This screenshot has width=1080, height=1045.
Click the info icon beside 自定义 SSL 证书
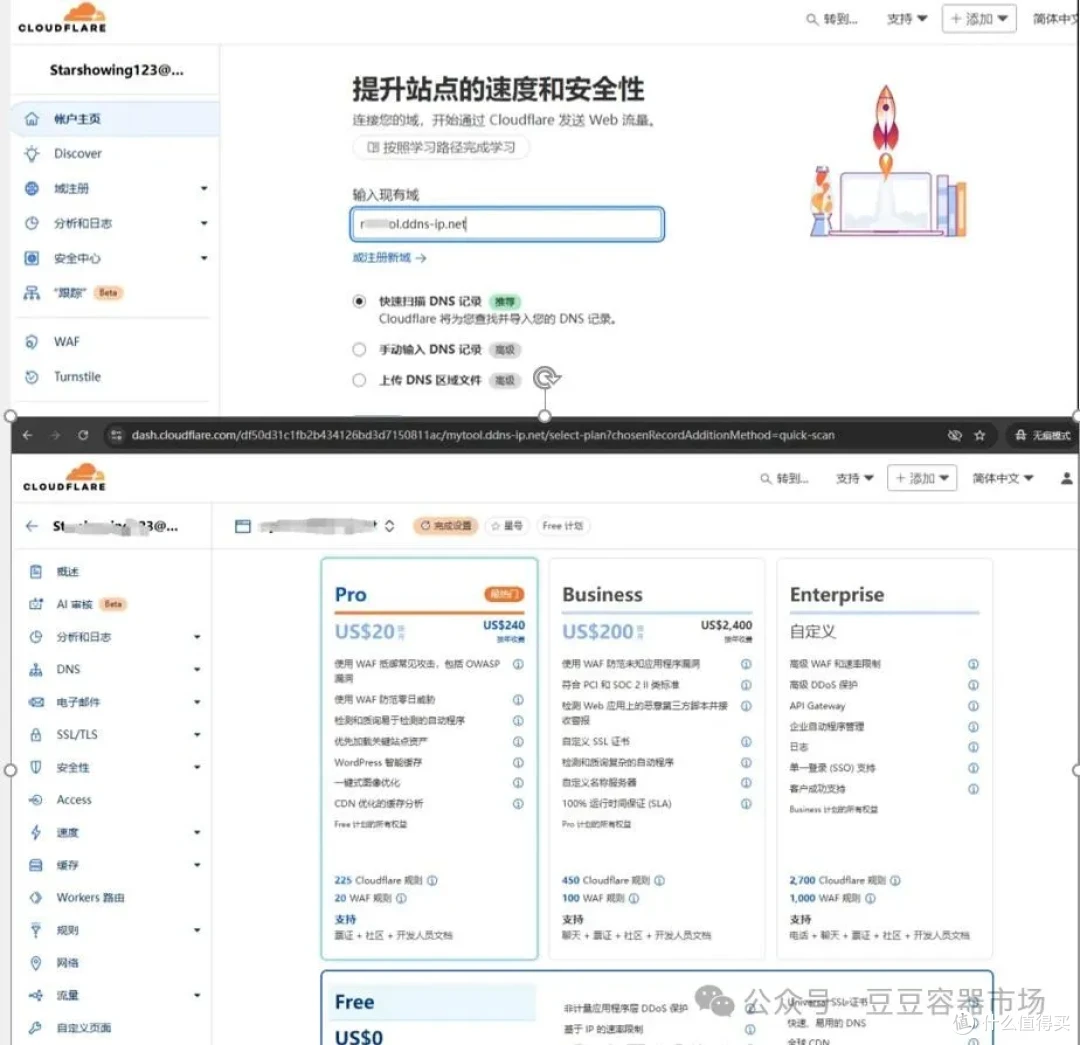746,742
